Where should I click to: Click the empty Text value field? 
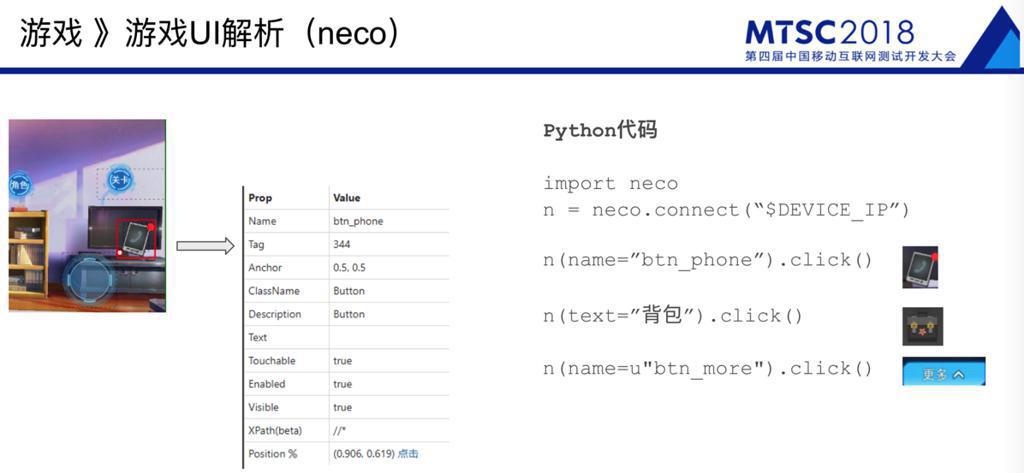coord(388,337)
